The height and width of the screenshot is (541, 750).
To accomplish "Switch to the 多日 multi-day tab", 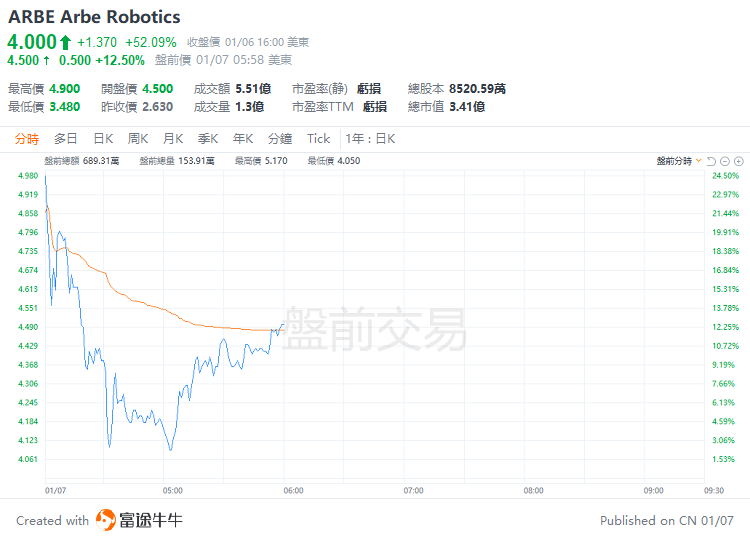I will pyautogui.click(x=66, y=139).
